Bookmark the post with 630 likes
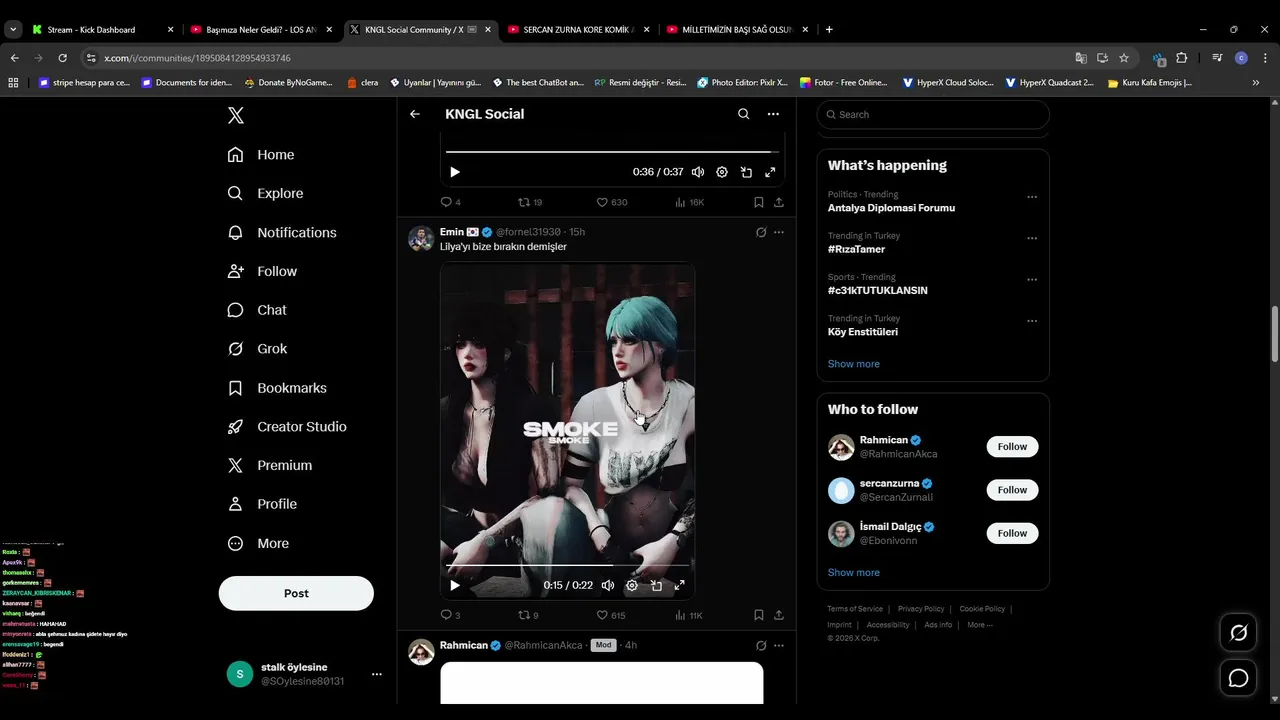The height and width of the screenshot is (720, 1280). click(759, 202)
